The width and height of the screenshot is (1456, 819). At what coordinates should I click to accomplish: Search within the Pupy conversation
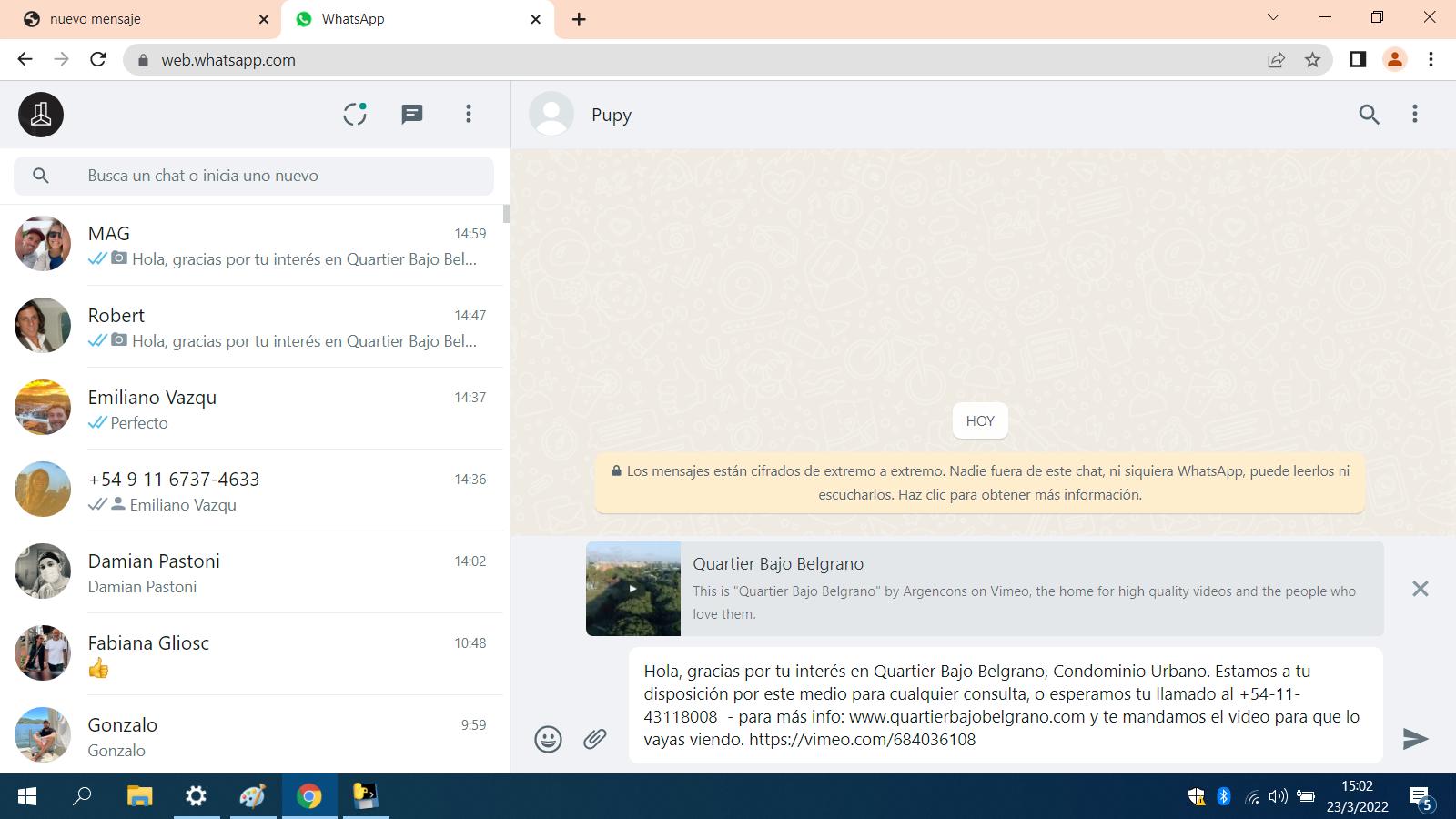(x=1369, y=115)
